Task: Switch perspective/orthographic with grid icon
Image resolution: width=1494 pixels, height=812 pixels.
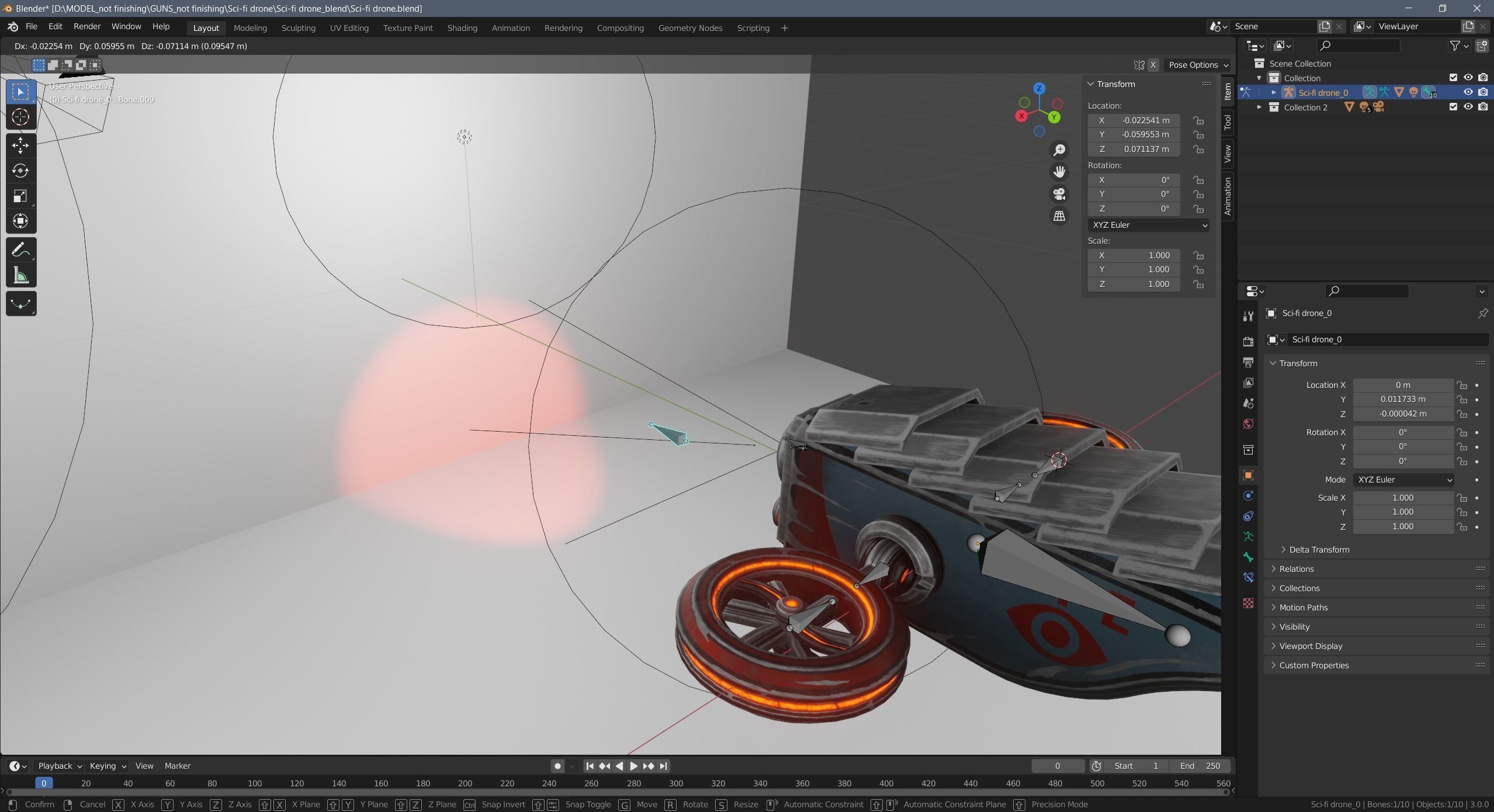Action: point(1059,216)
